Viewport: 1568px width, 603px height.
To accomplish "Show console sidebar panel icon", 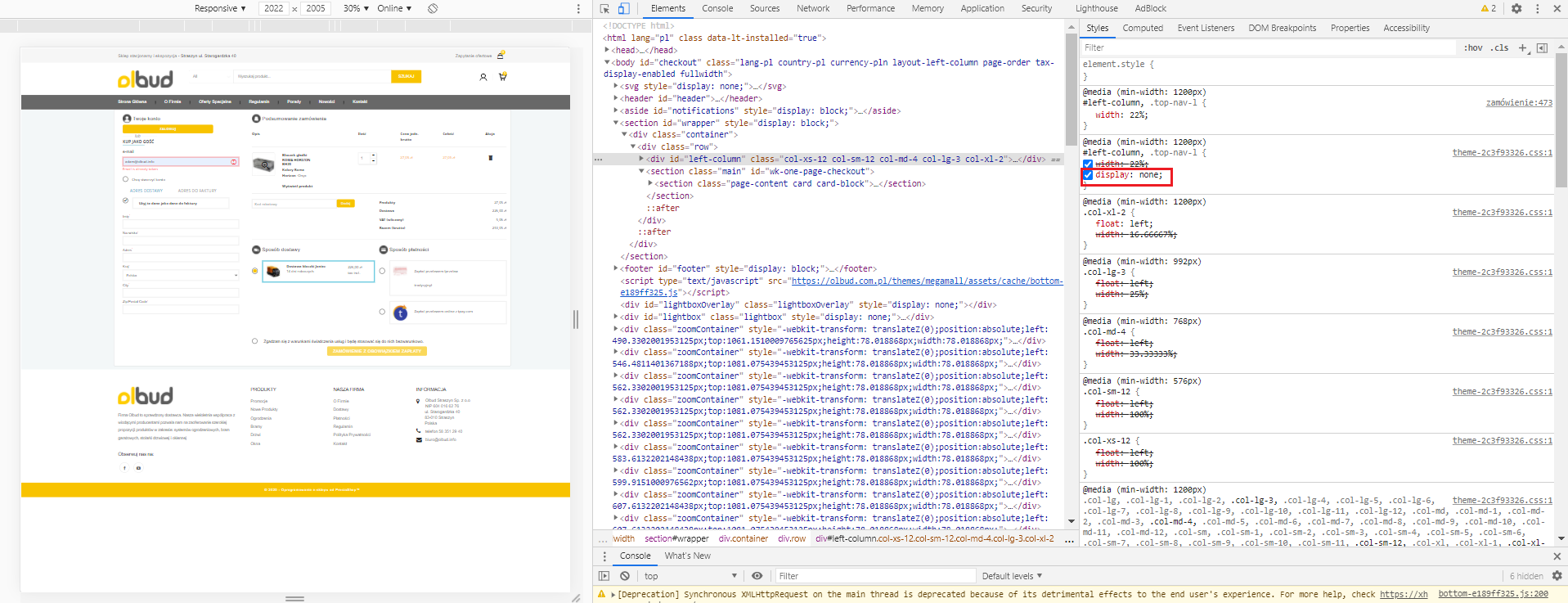I will point(604,576).
